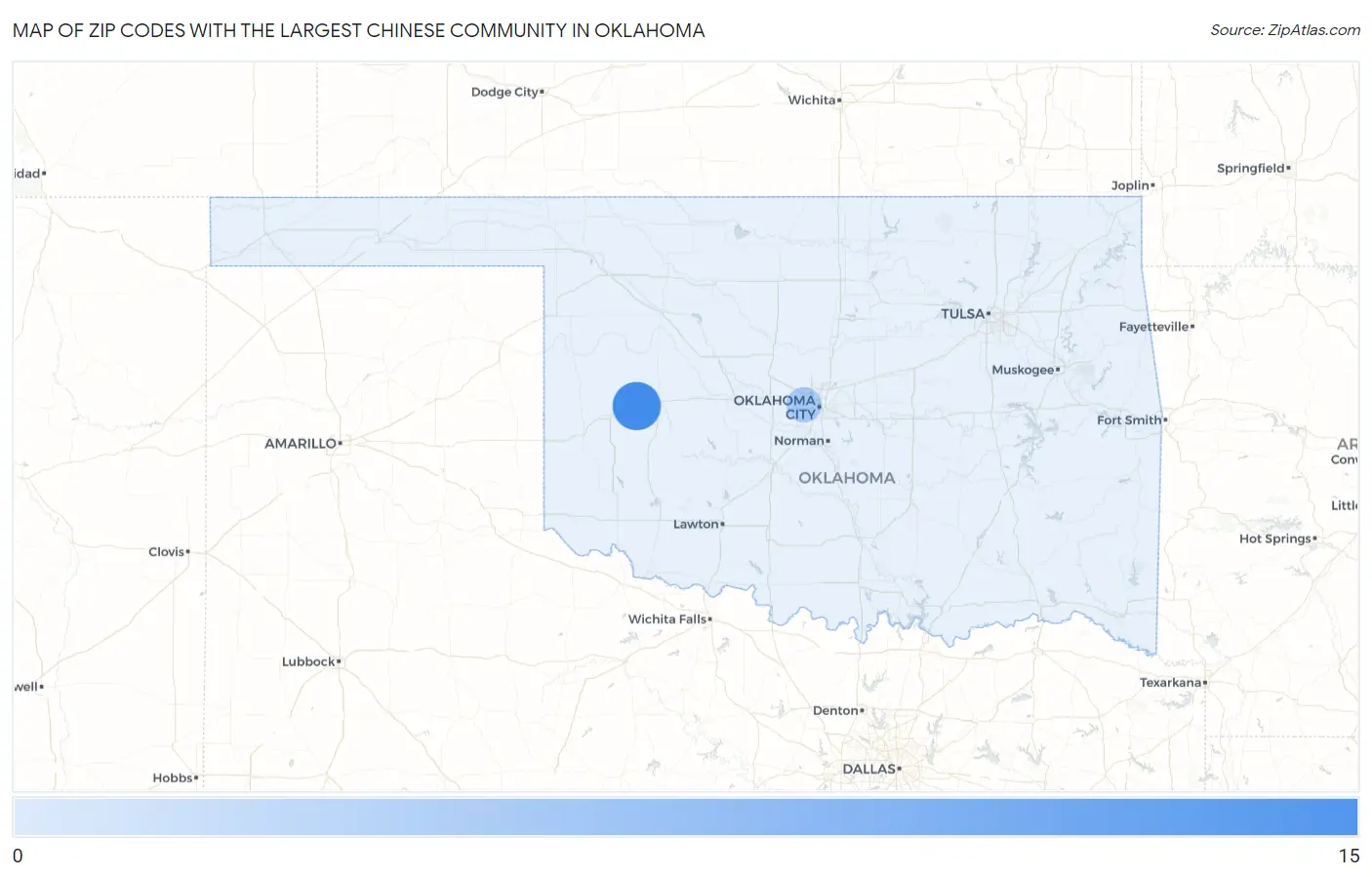
Task: Click the AMARILLO city label
Action: pos(301,444)
